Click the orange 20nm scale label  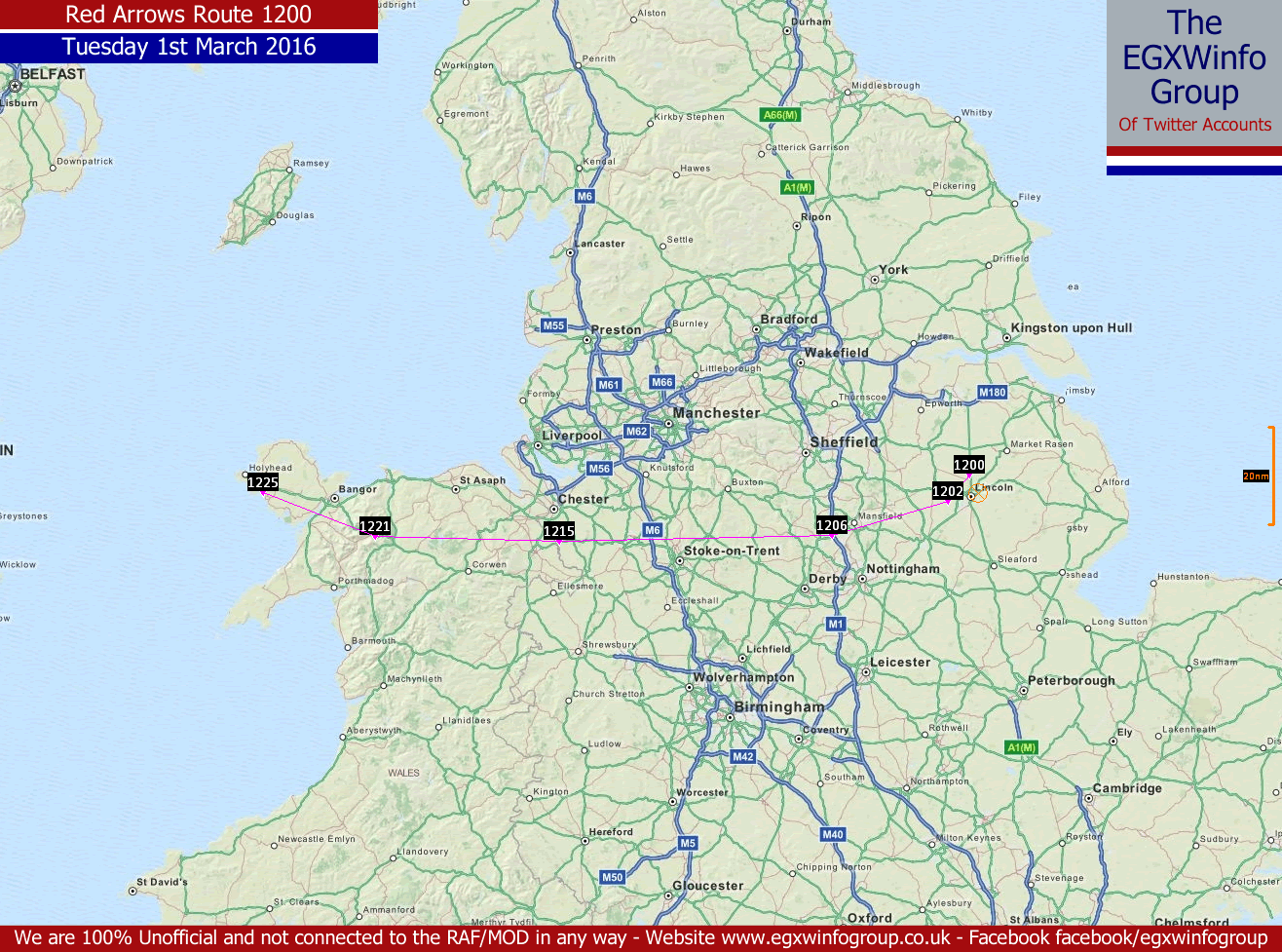click(x=1256, y=476)
